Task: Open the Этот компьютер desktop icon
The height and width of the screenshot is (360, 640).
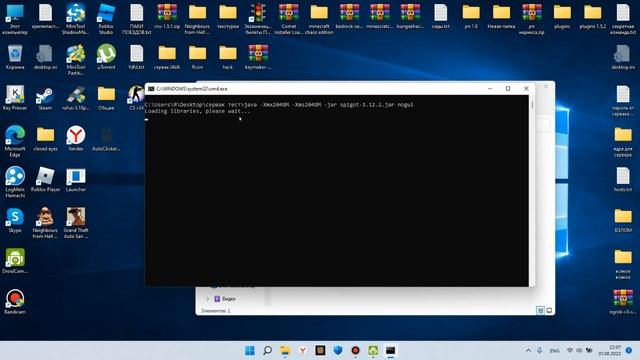Action: [15, 18]
